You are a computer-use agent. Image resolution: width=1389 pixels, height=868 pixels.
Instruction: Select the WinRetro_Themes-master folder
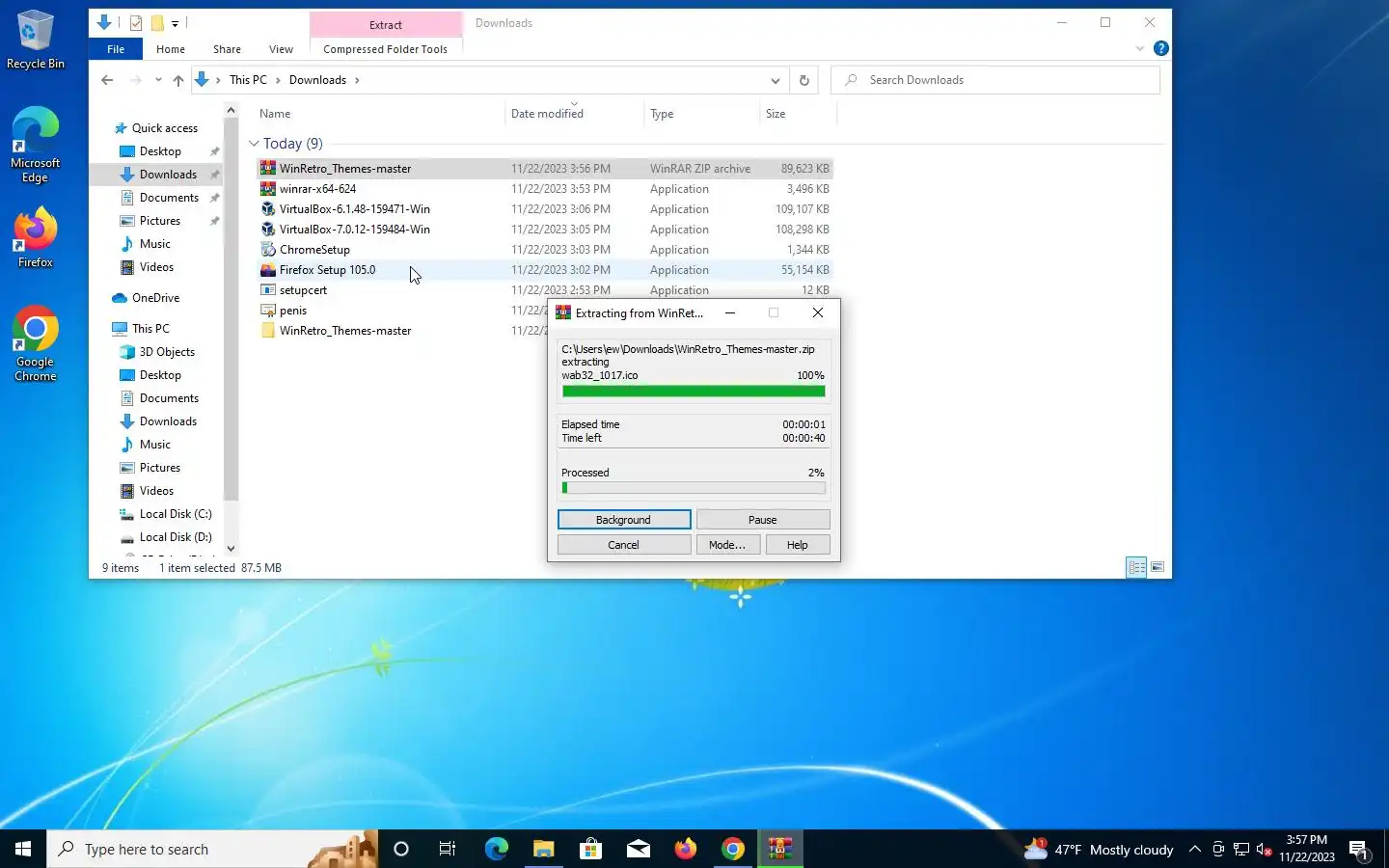pyautogui.click(x=344, y=331)
